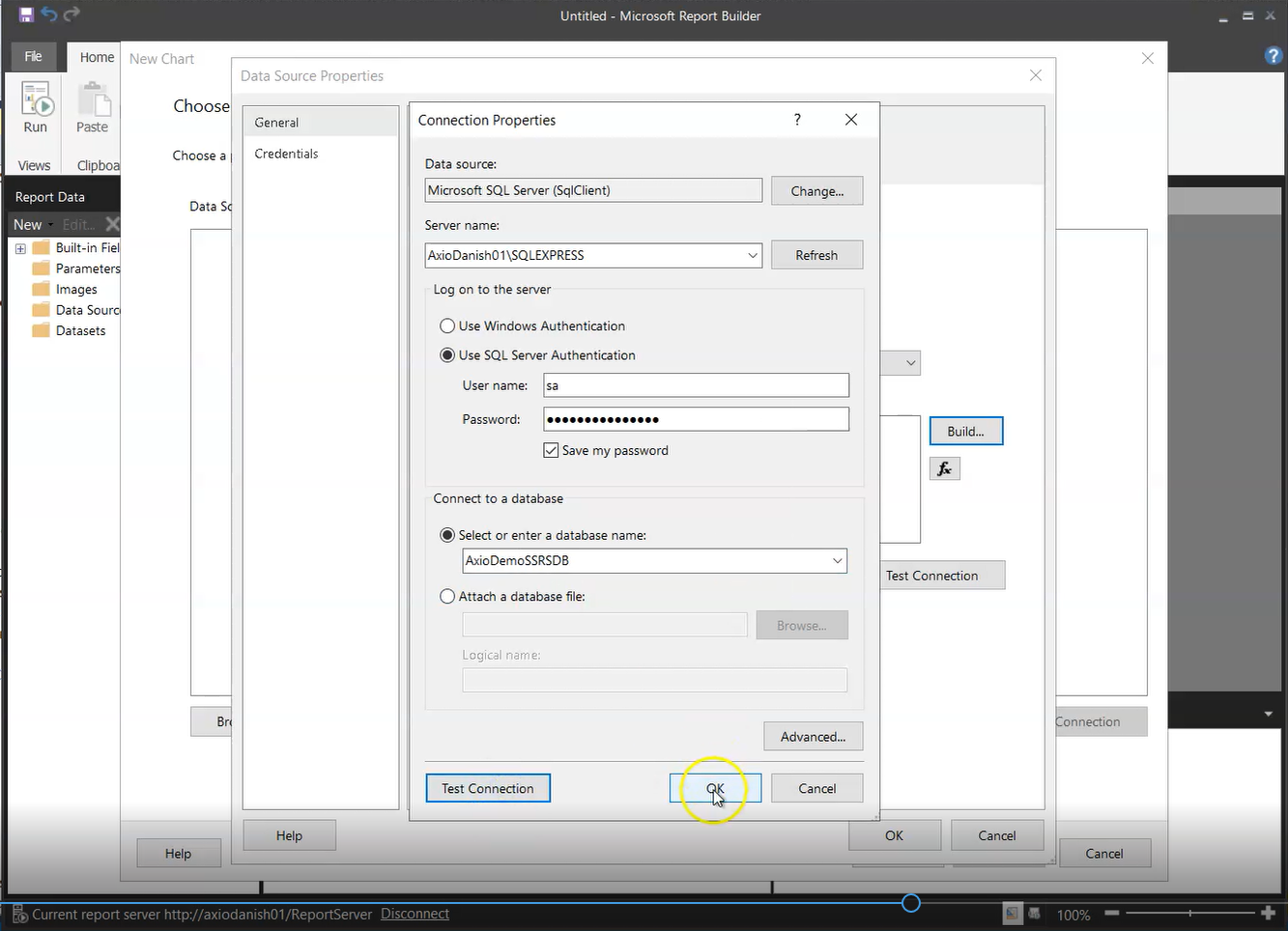Viewport: 1288px width, 931px height.
Task: Click the zoom in plus icon
Action: tap(1268, 913)
